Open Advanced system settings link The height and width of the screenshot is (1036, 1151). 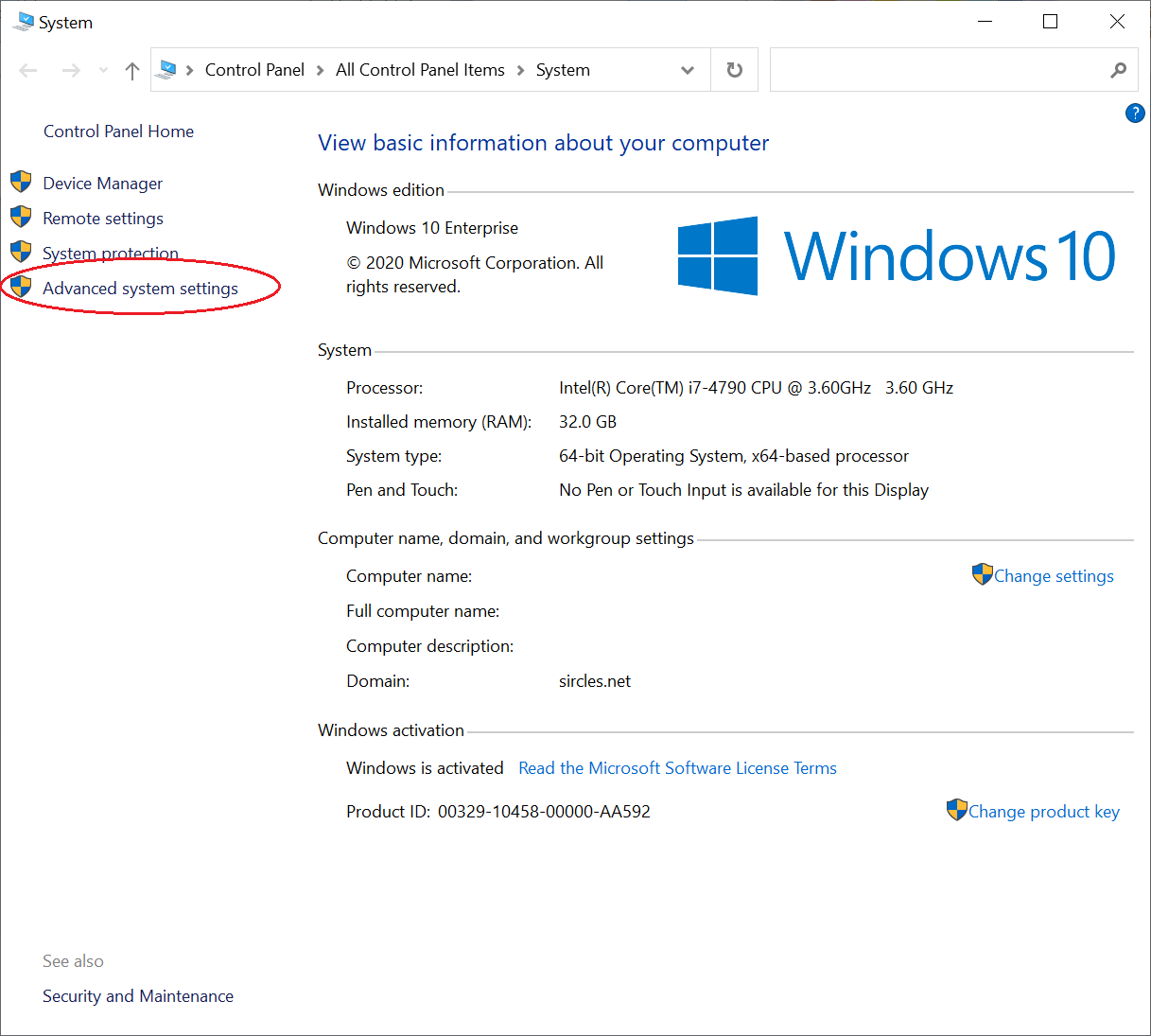pyautogui.click(x=140, y=289)
